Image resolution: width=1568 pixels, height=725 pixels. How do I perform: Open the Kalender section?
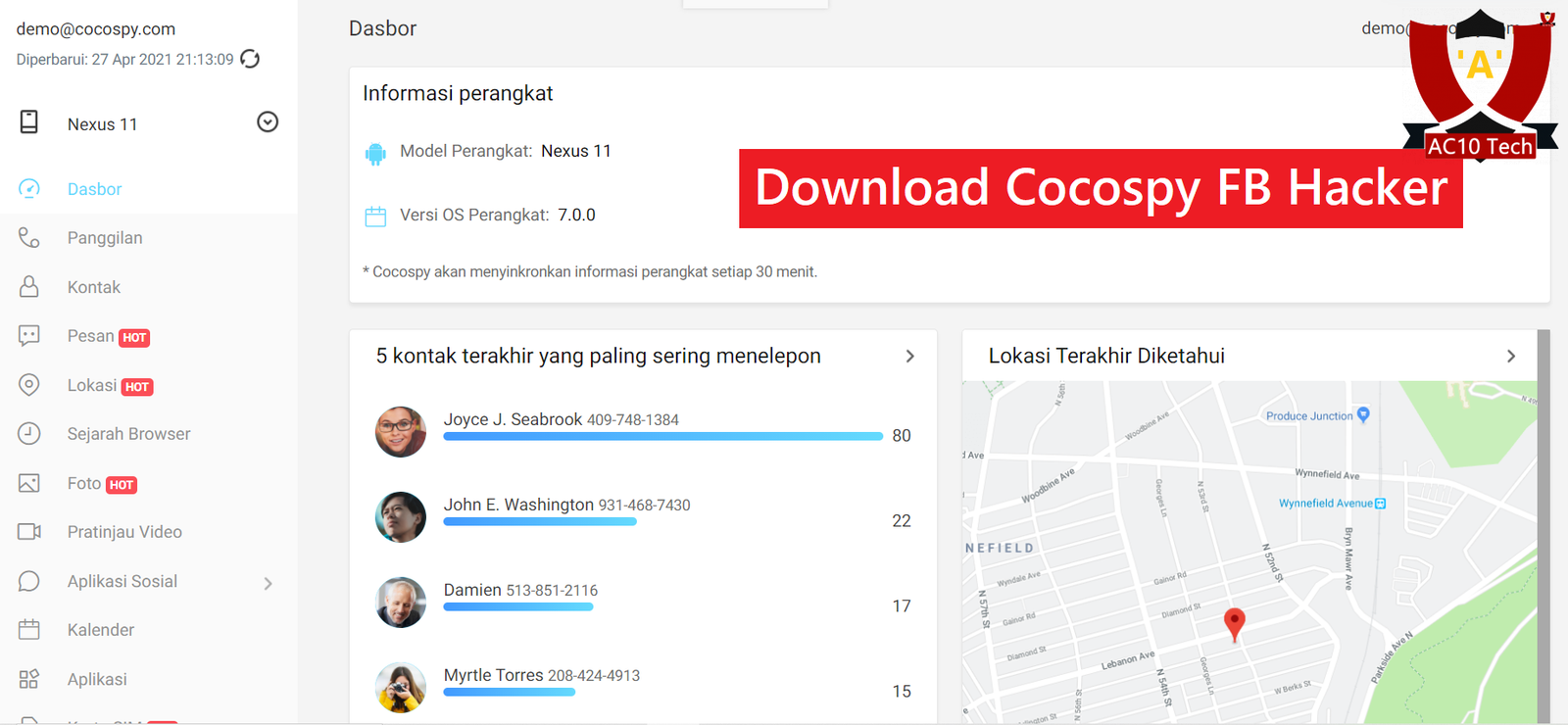click(x=101, y=630)
